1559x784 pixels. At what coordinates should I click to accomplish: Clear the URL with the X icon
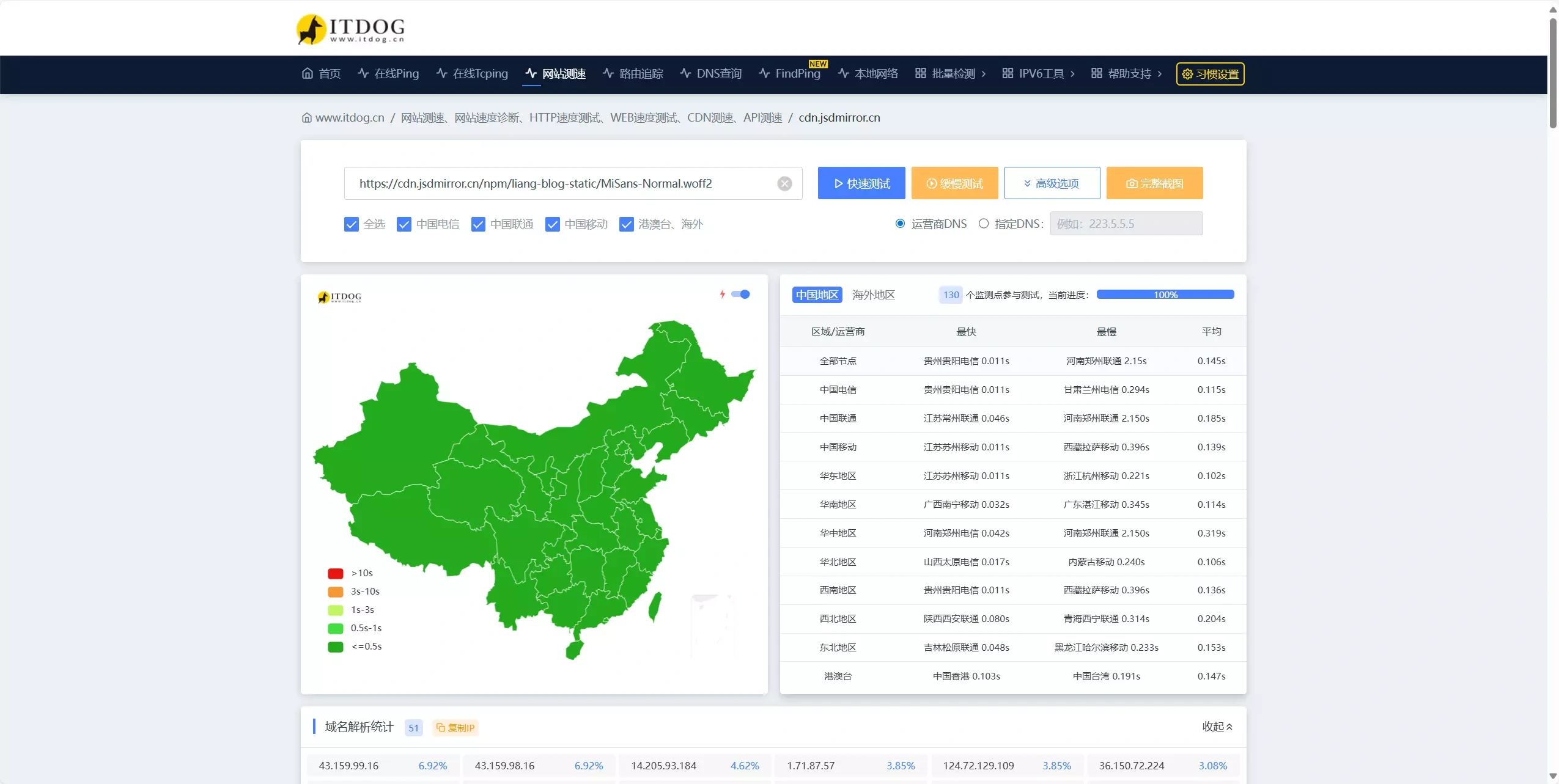pos(784,183)
